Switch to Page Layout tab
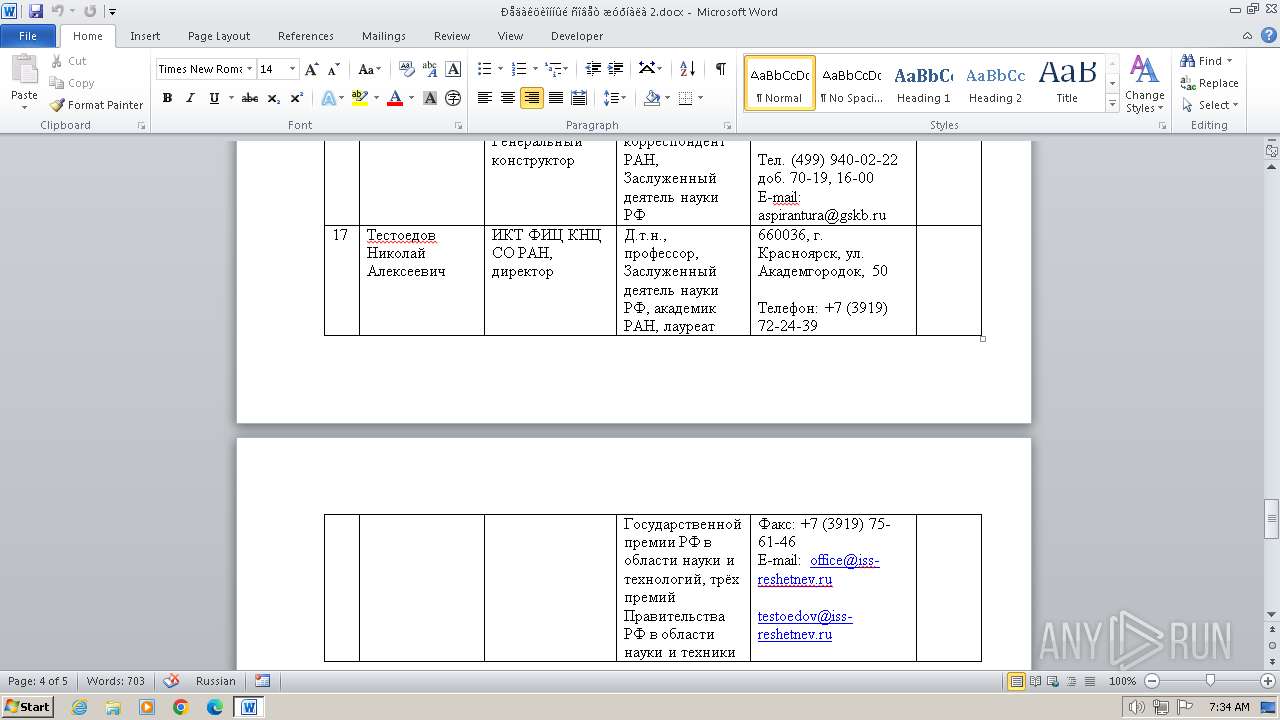The height and width of the screenshot is (720, 1280). click(x=219, y=36)
